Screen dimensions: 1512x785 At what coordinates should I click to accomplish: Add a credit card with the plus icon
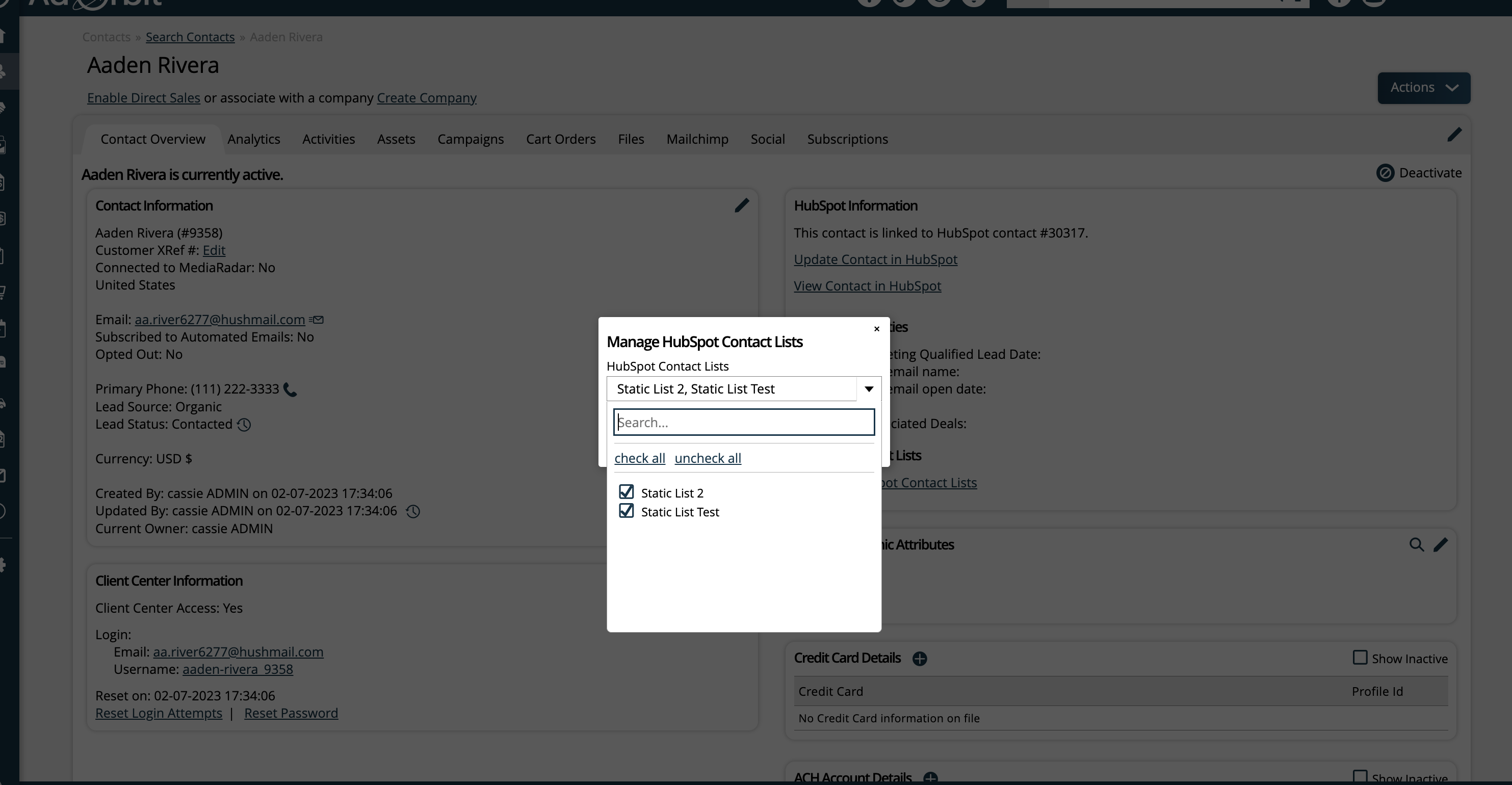pyautogui.click(x=919, y=659)
